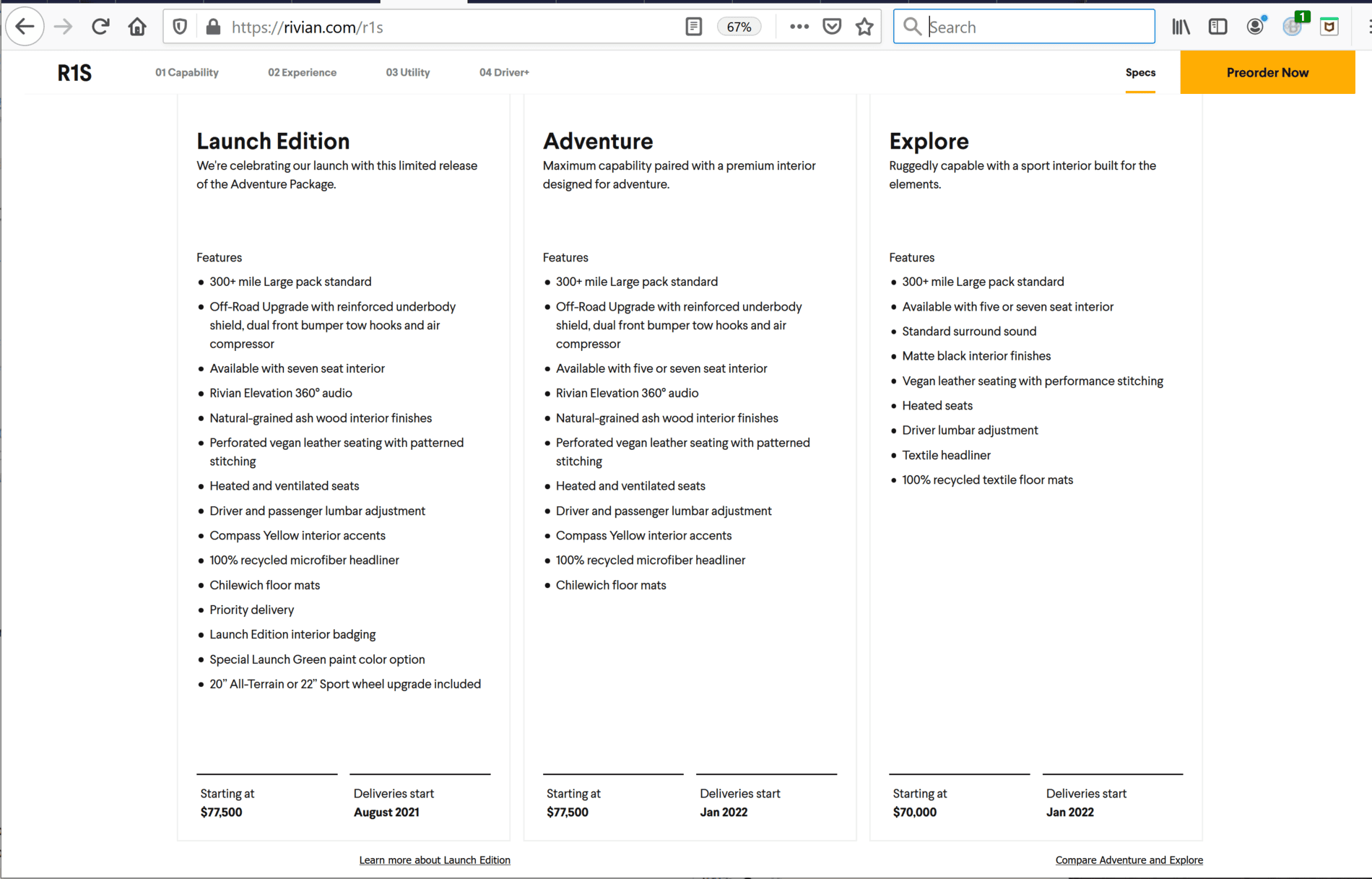Open Compare Adventure and Explore link
The image size is (1372, 879).
pos(1129,860)
